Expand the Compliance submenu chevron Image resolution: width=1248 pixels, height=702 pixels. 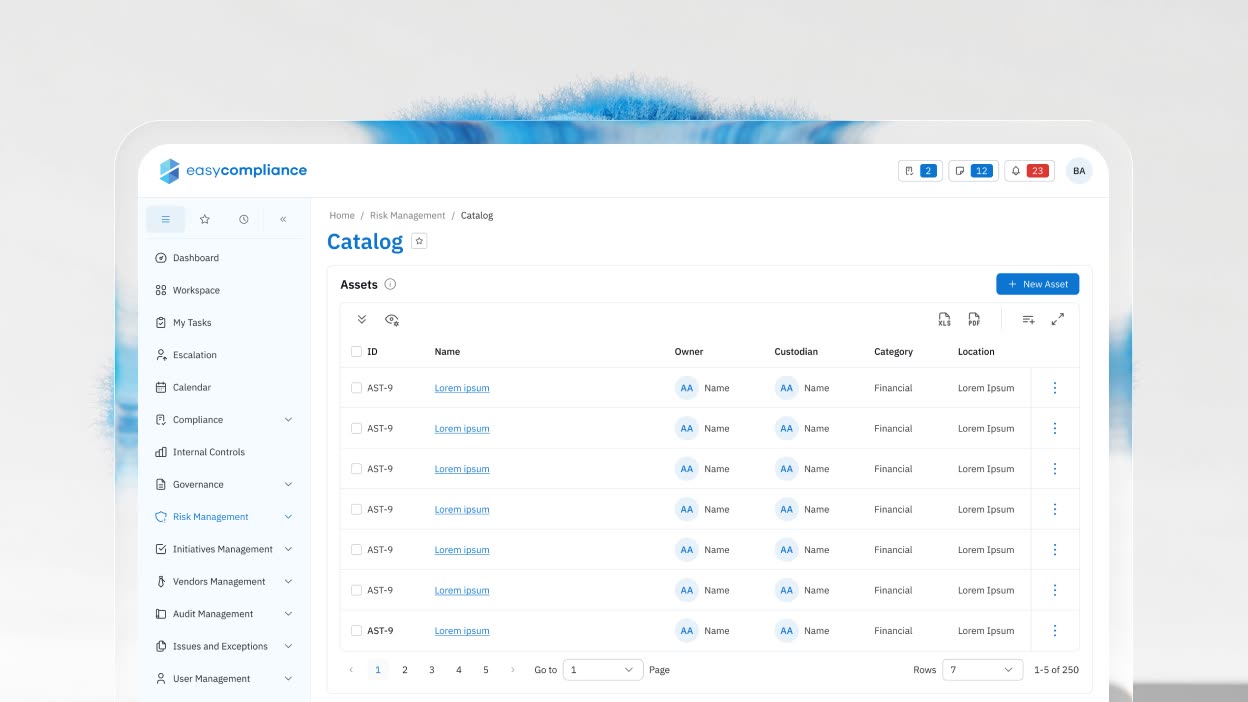click(x=288, y=420)
